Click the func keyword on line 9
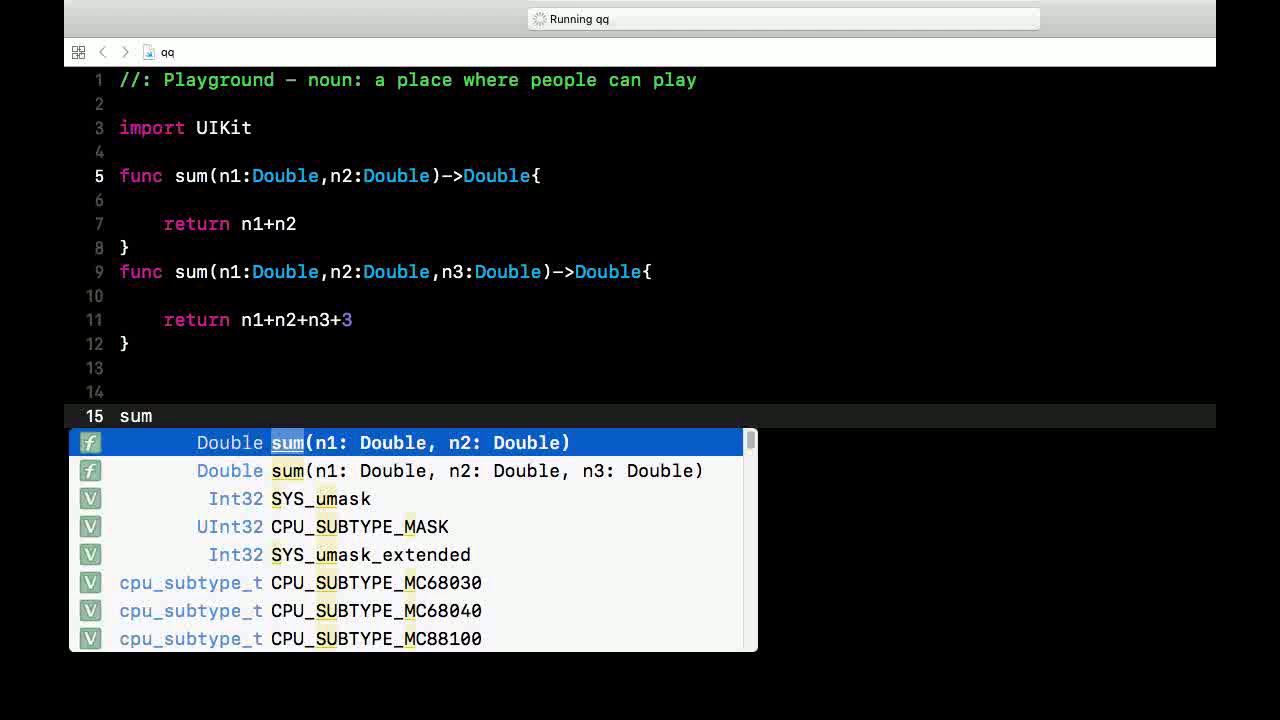Image resolution: width=1280 pixels, height=720 pixels. pos(141,272)
